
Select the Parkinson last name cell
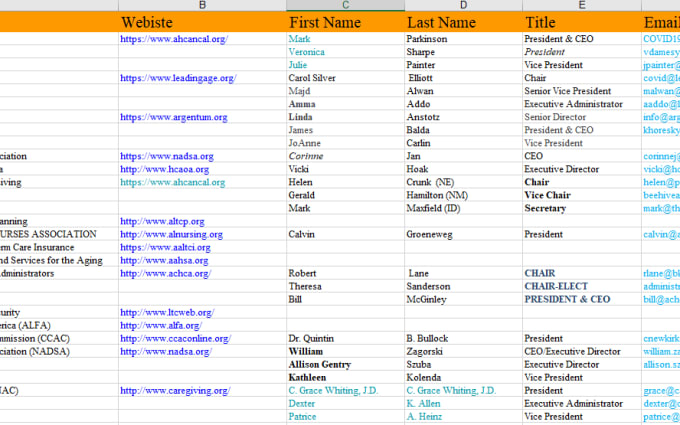tap(464, 39)
